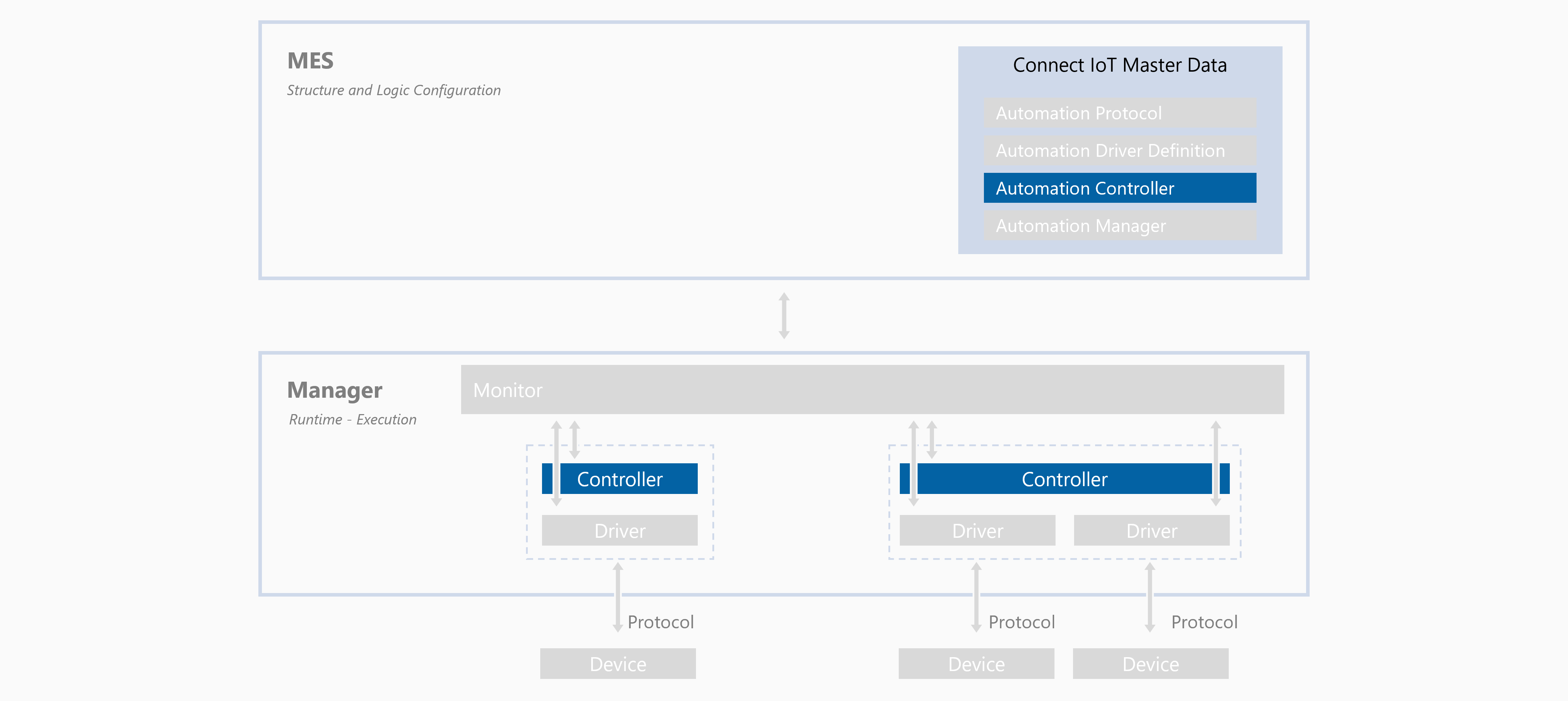Image resolution: width=1568 pixels, height=701 pixels.
Task: Click the rightmost Driver box
Action: [1151, 531]
